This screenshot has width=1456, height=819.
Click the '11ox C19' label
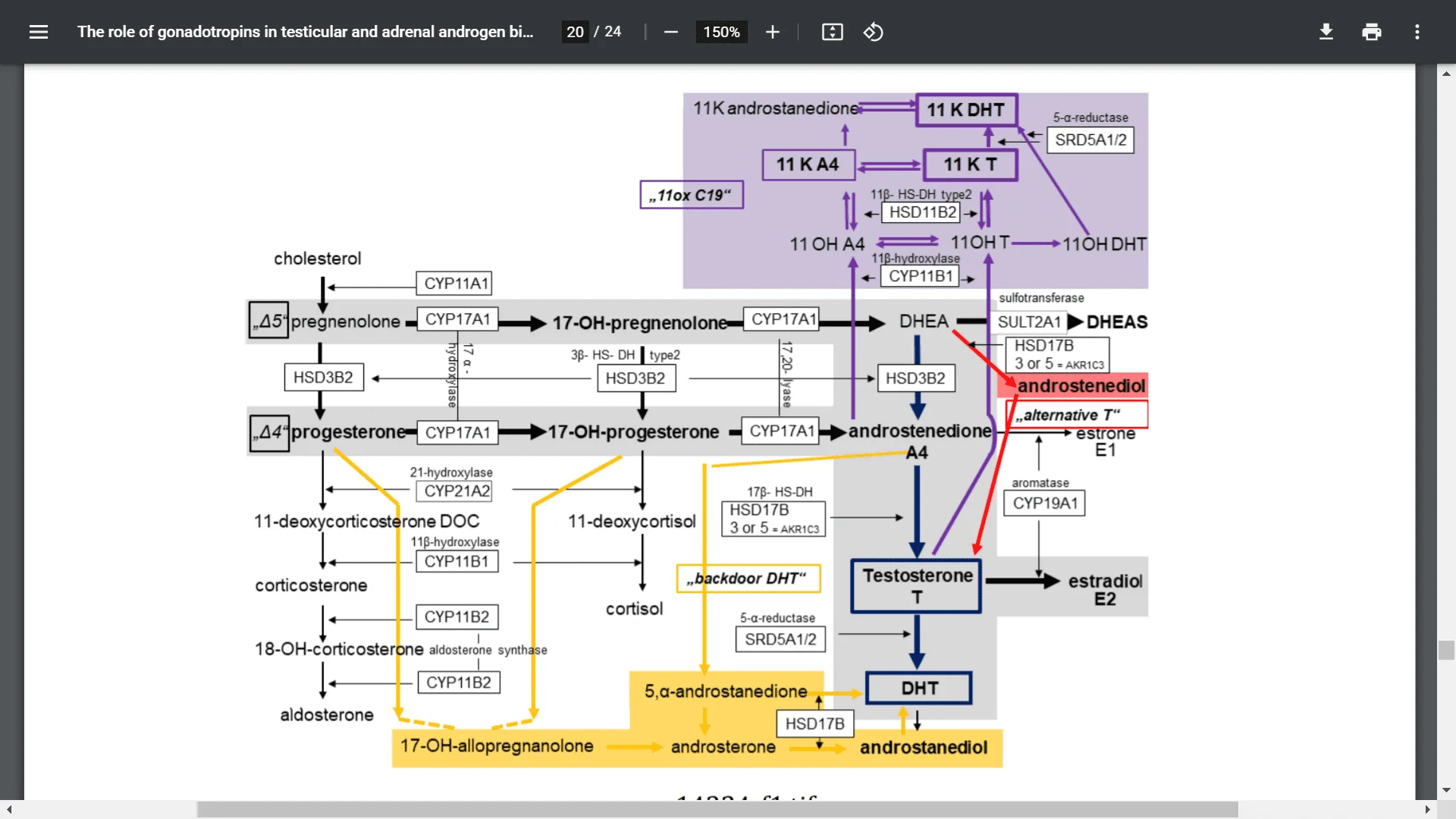[691, 195]
